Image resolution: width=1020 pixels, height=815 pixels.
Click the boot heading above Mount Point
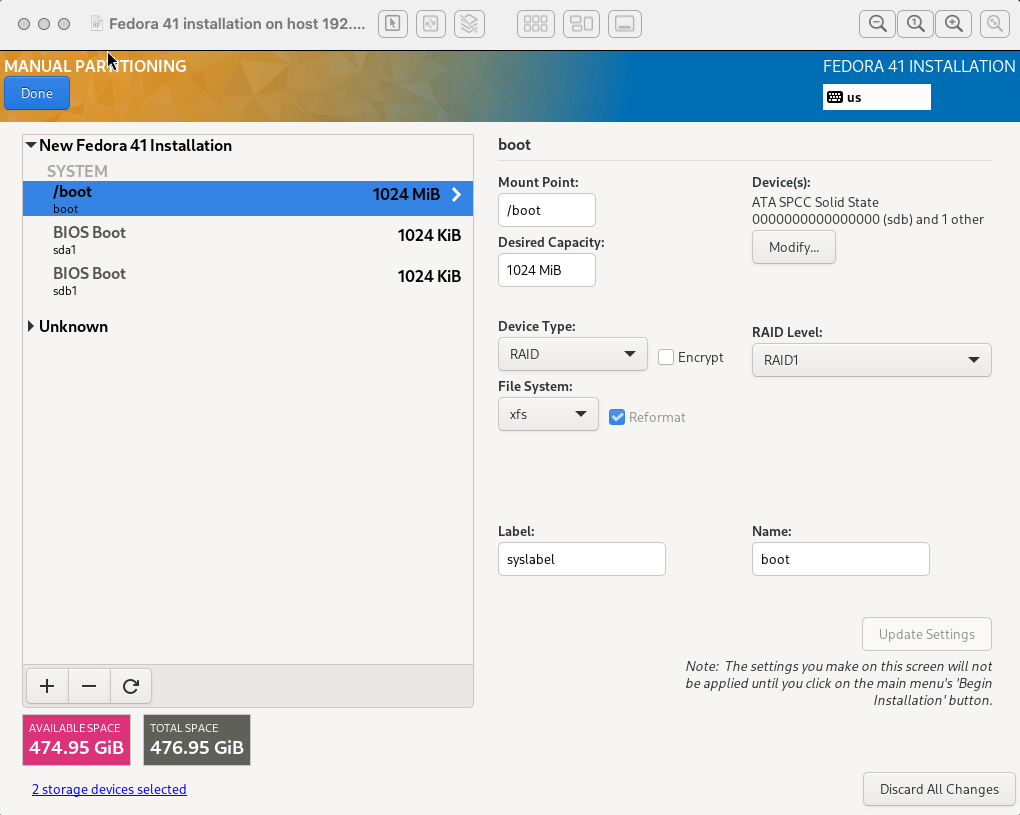click(515, 144)
